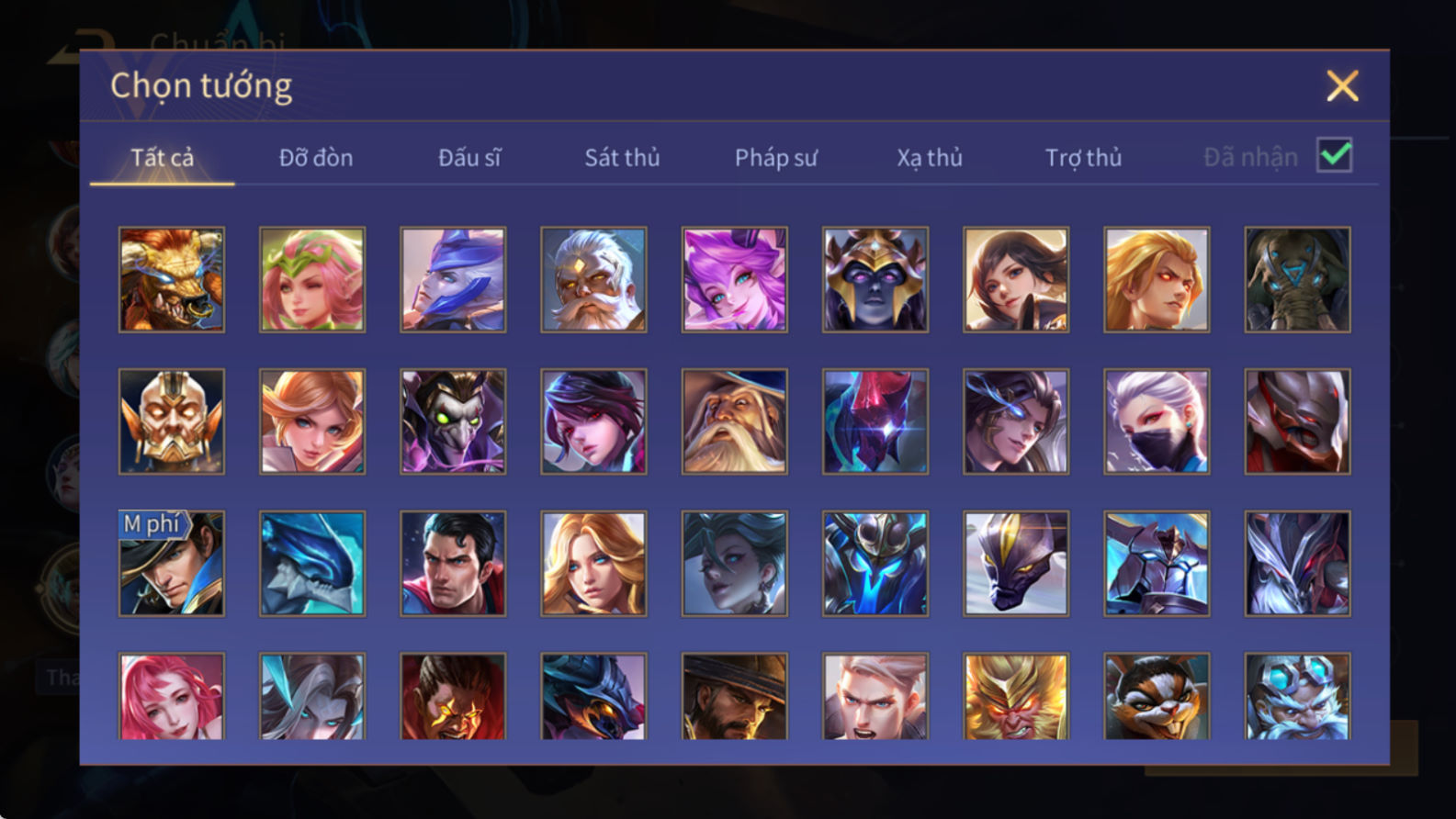1456x819 pixels.
Task: Choose the golden masked bald warrior hero
Action: point(172,421)
